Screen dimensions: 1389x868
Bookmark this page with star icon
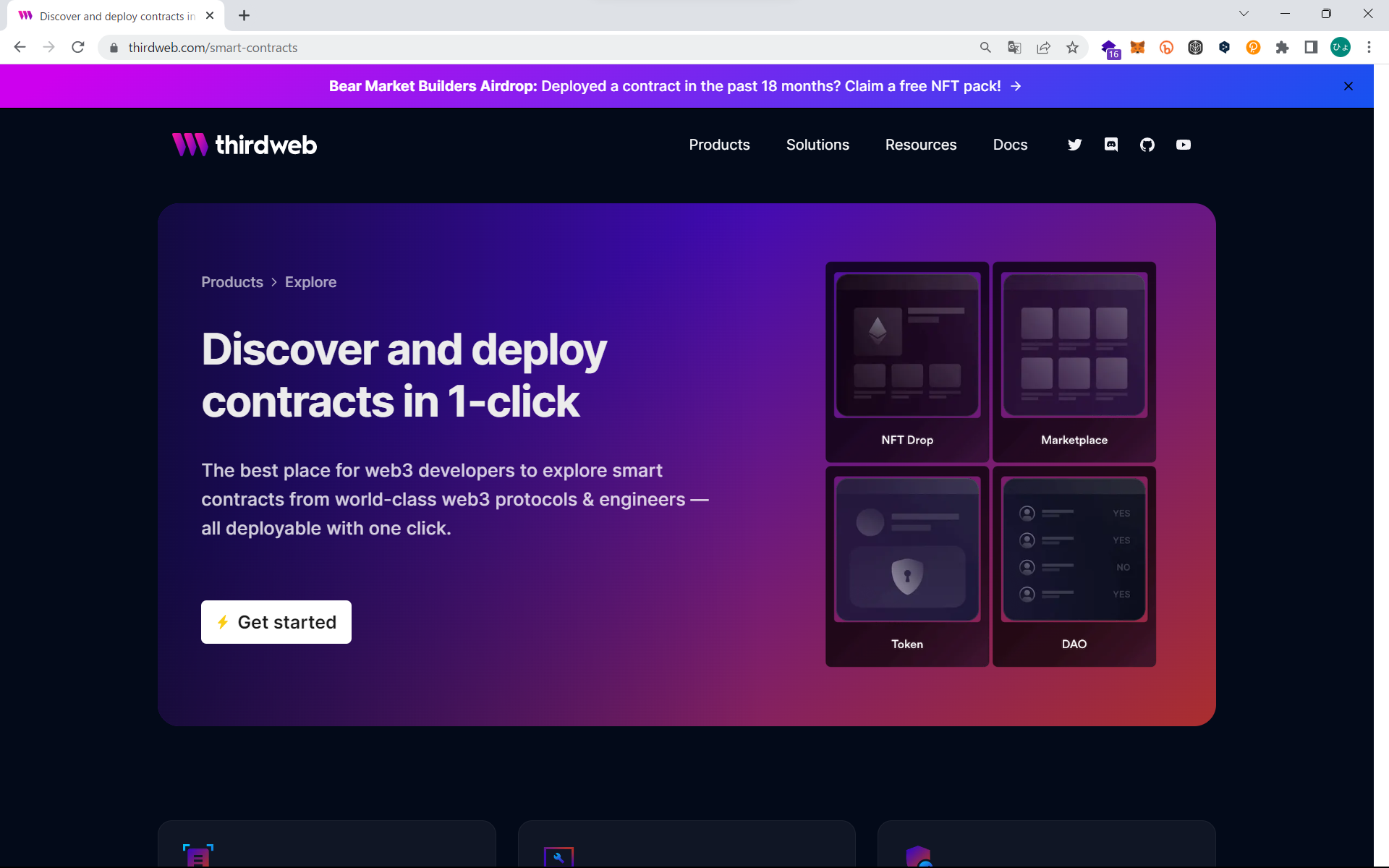click(x=1072, y=48)
